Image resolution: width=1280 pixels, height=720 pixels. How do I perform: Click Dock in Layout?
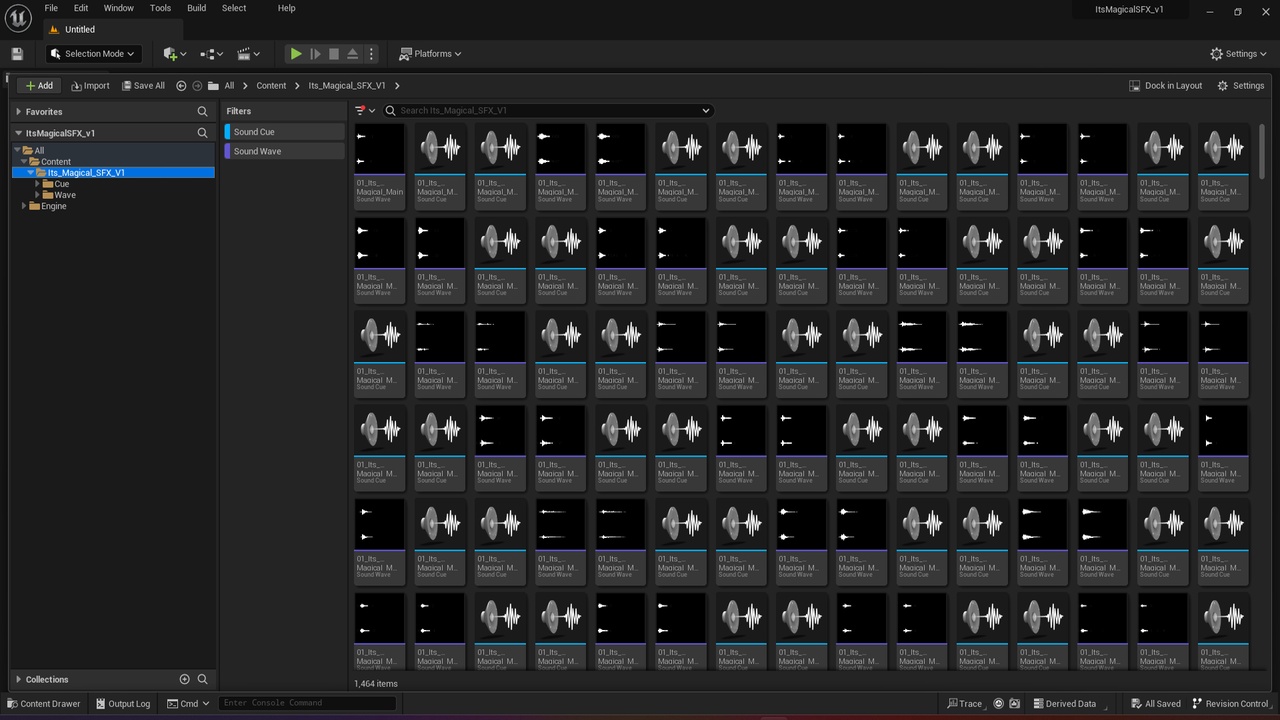tap(1166, 86)
